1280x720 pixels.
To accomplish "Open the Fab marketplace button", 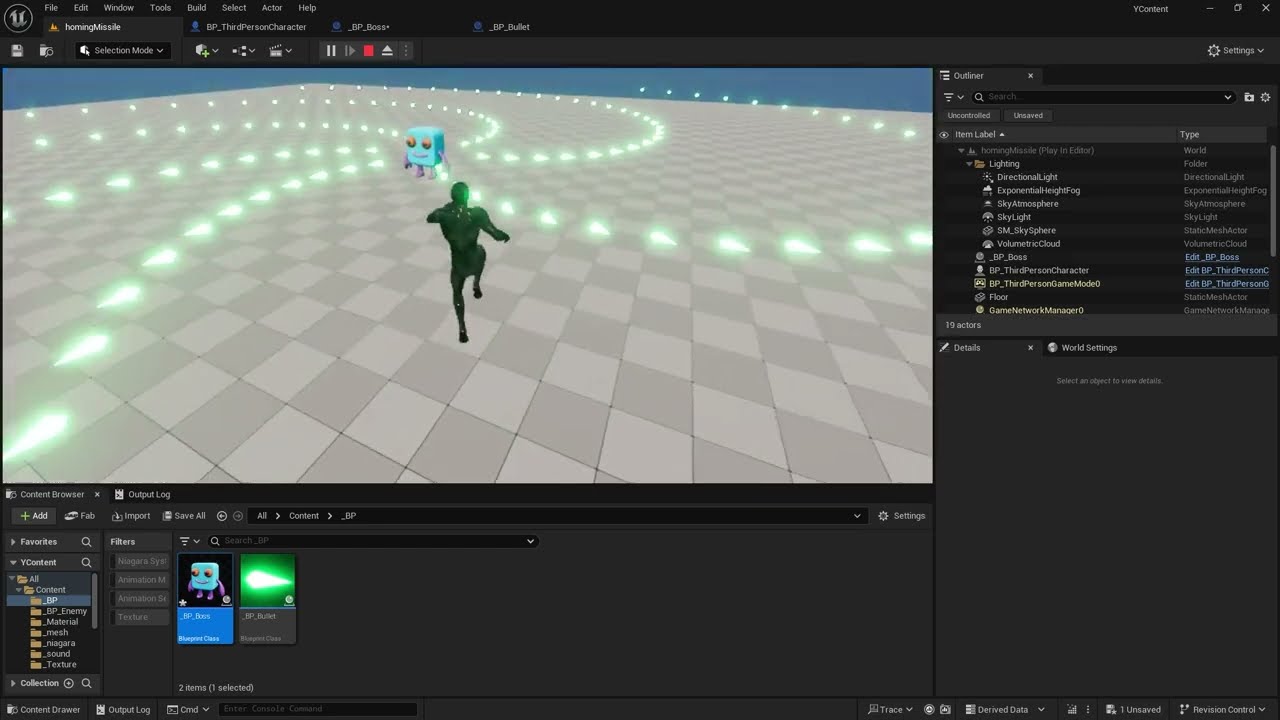I will pyautogui.click(x=80, y=516).
